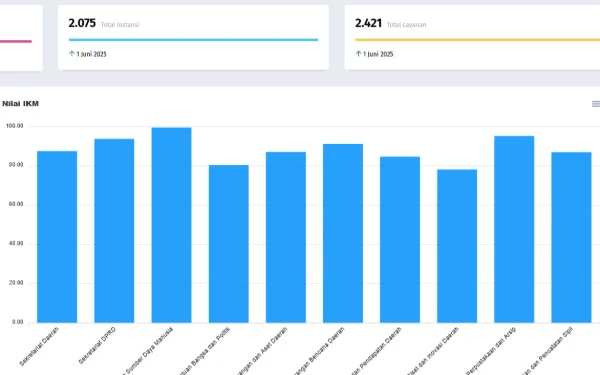Click the yellow progress line under Total Layanan
Image resolution: width=600 pixels, height=375 pixels.
pos(478,39)
